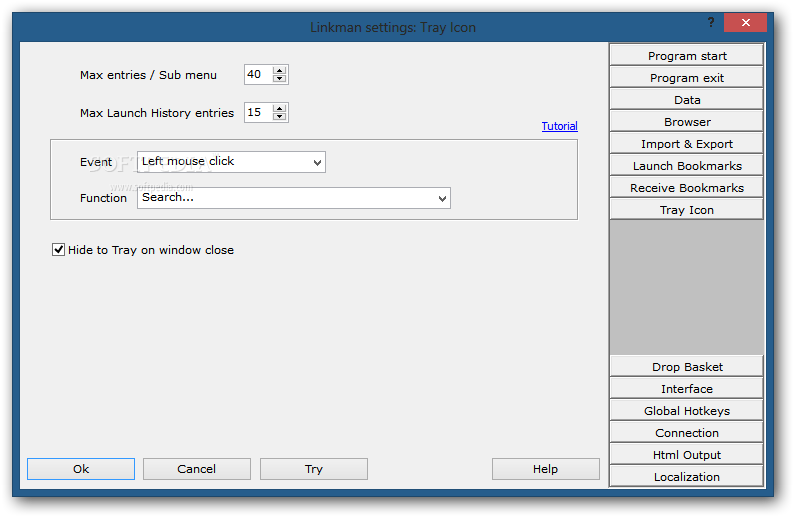Click the Try button
The width and height of the screenshot is (794, 517).
[313, 469]
